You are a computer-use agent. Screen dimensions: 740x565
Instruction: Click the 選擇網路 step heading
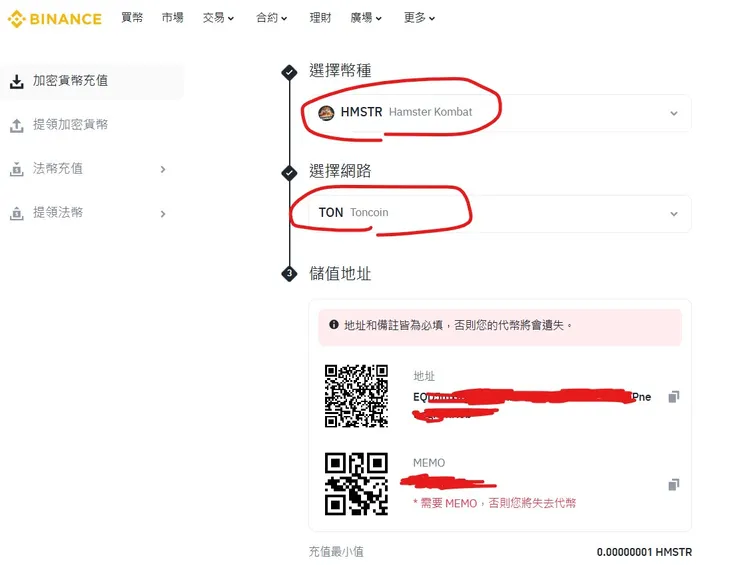pyautogui.click(x=340, y=171)
